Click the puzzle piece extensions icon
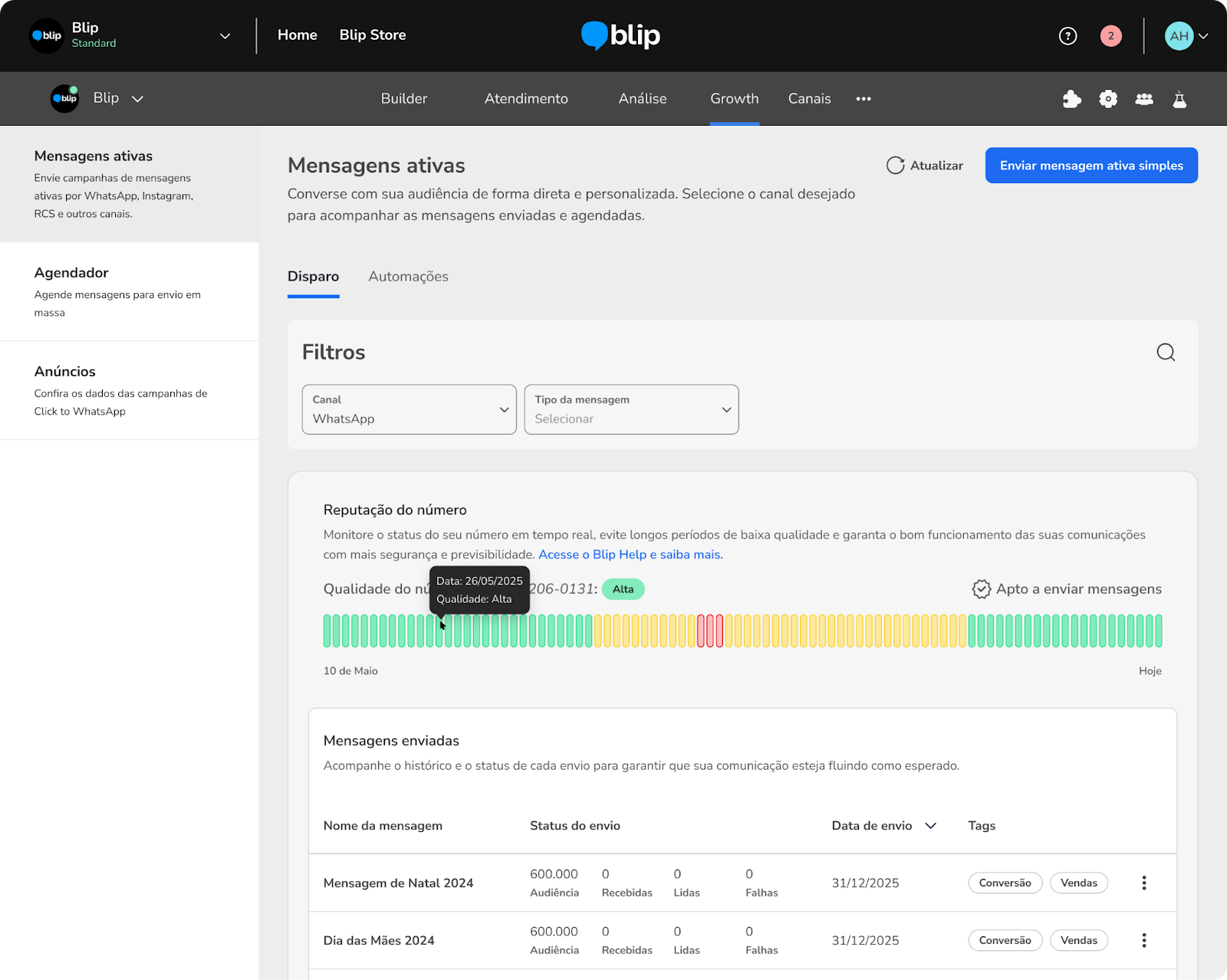Image resolution: width=1227 pixels, height=980 pixels. click(1072, 99)
